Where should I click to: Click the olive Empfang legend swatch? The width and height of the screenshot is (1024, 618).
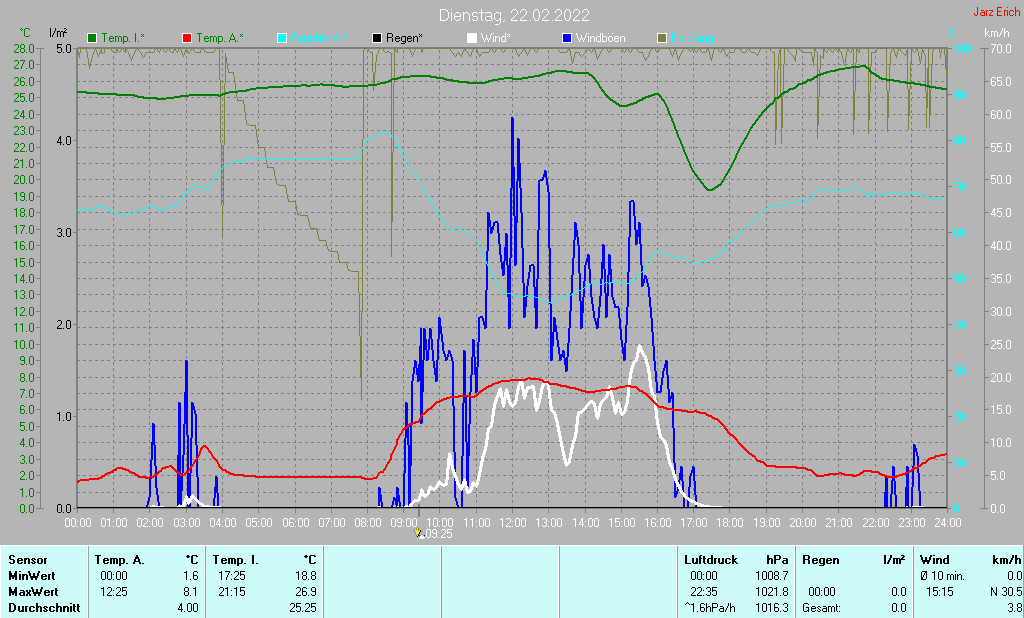pos(662,38)
